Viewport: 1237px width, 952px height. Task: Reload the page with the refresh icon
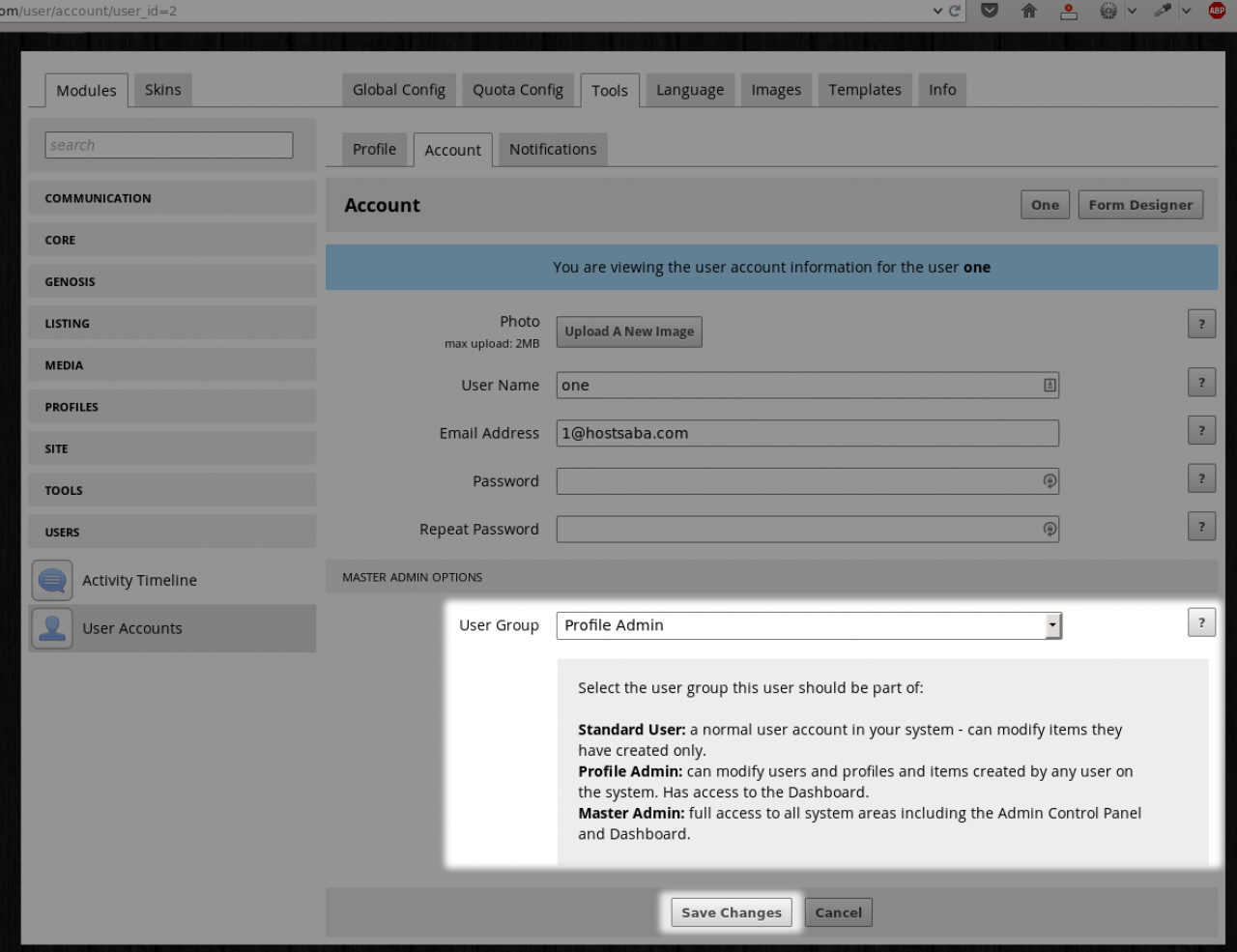955,11
